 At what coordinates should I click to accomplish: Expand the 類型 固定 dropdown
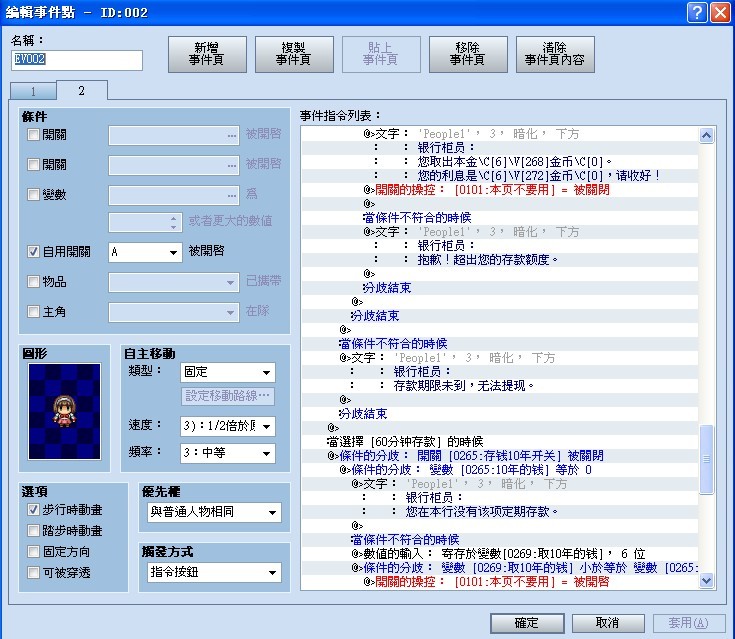tap(228, 372)
